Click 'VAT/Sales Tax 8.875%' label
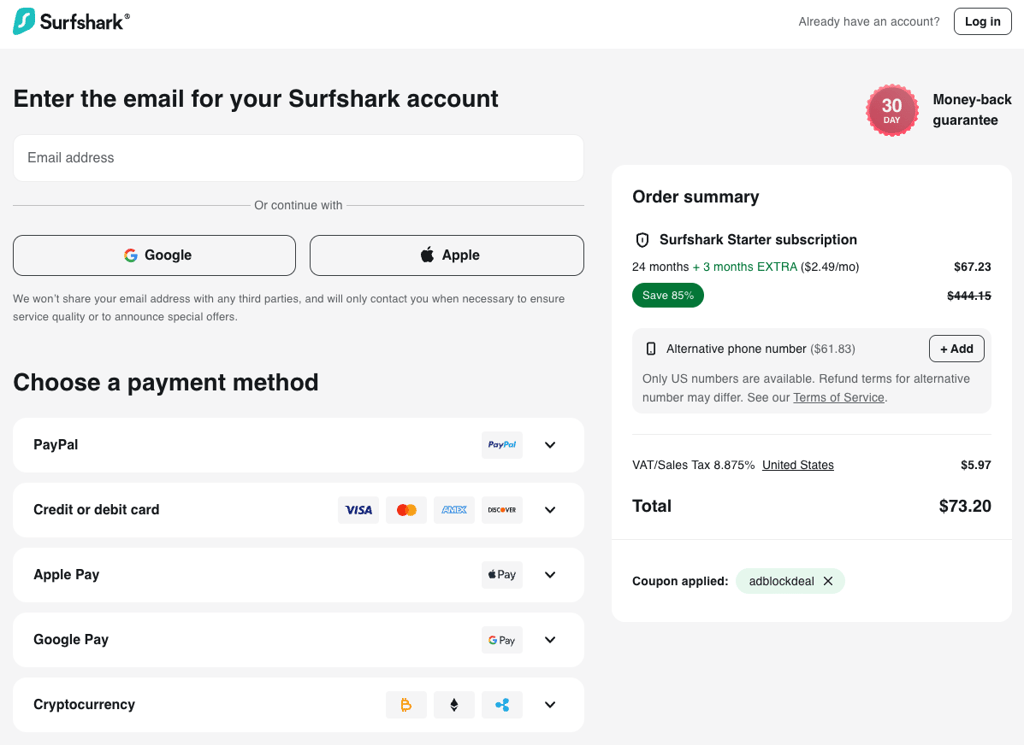The width and height of the screenshot is (1024, 745). (x=693, y=465)
